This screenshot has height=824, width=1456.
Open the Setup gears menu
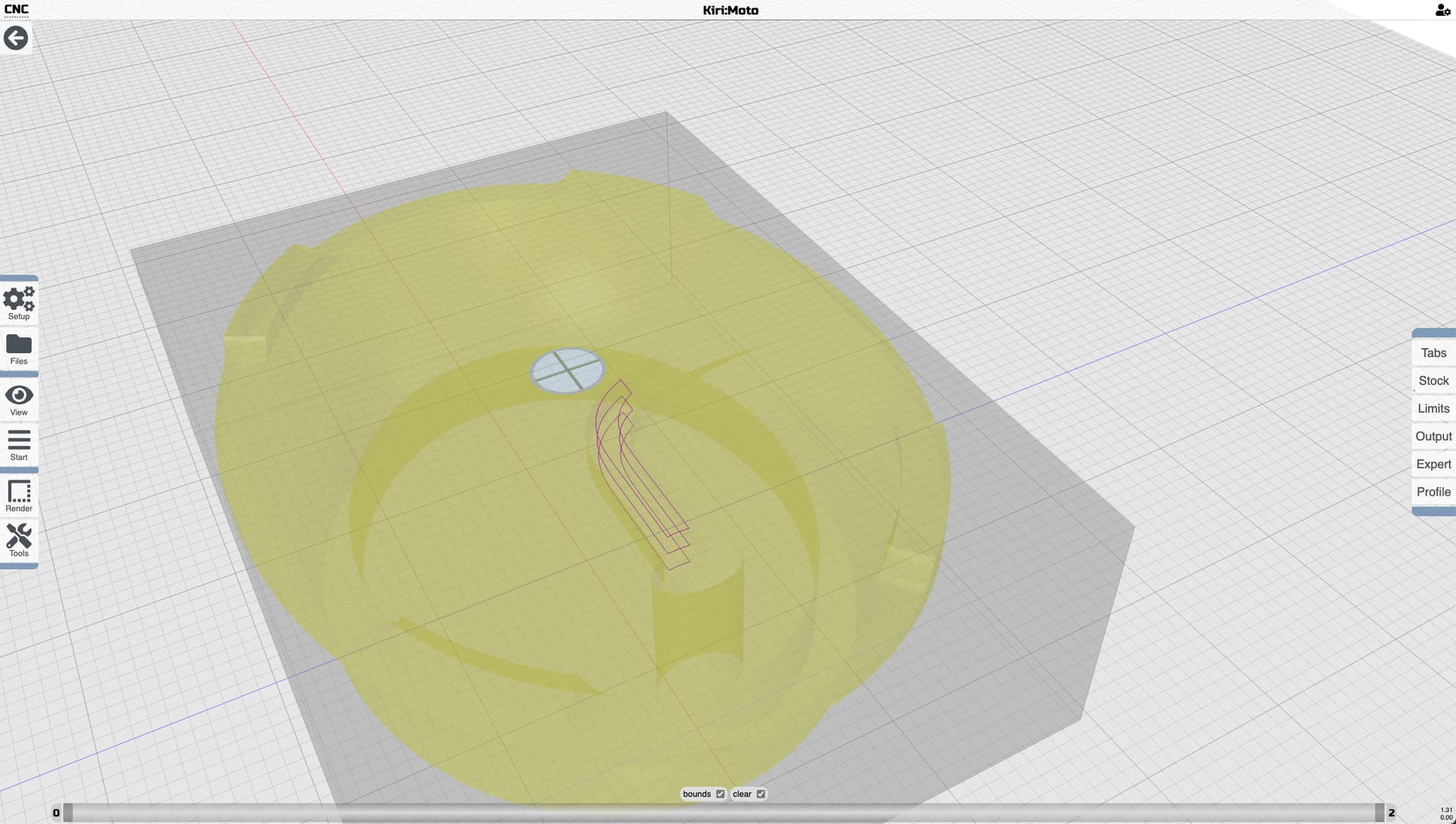pos(19,303)
